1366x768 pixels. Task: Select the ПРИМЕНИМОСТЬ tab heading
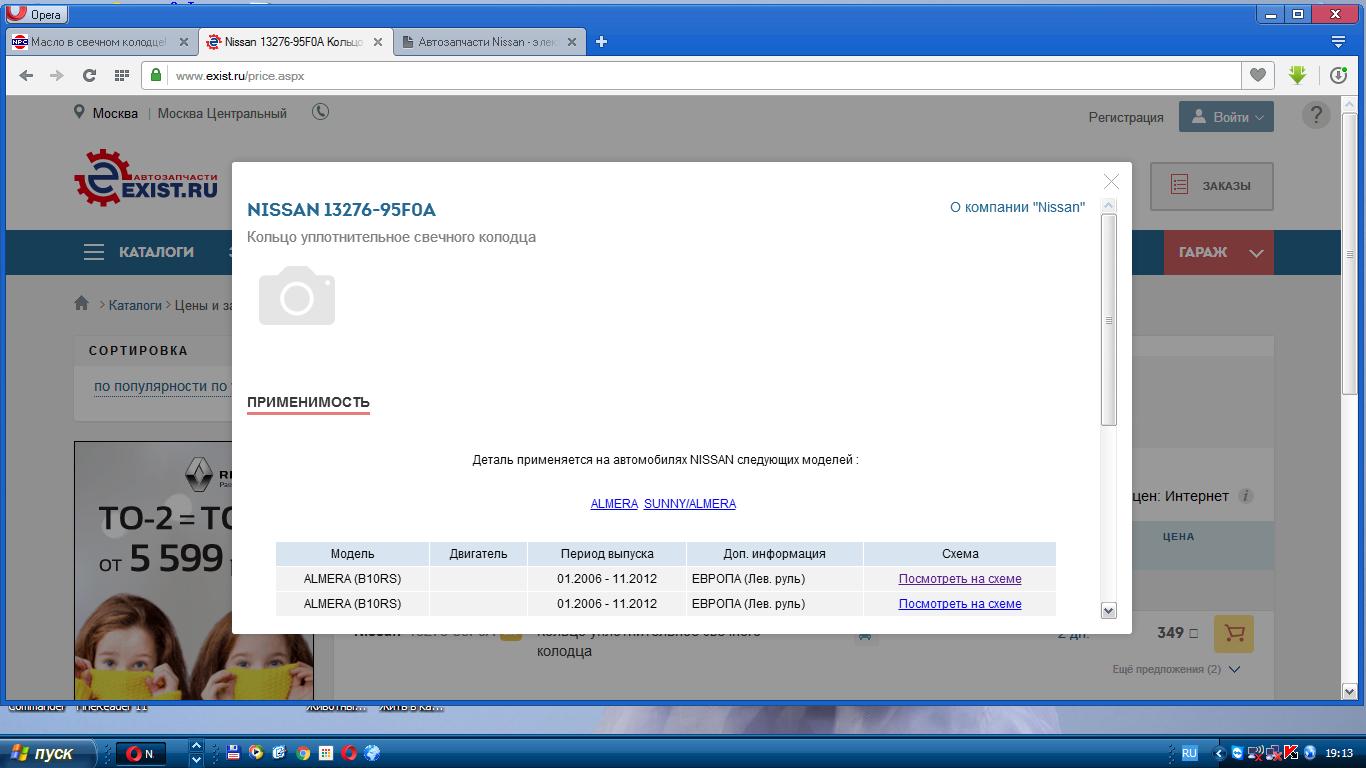(308, 402)
